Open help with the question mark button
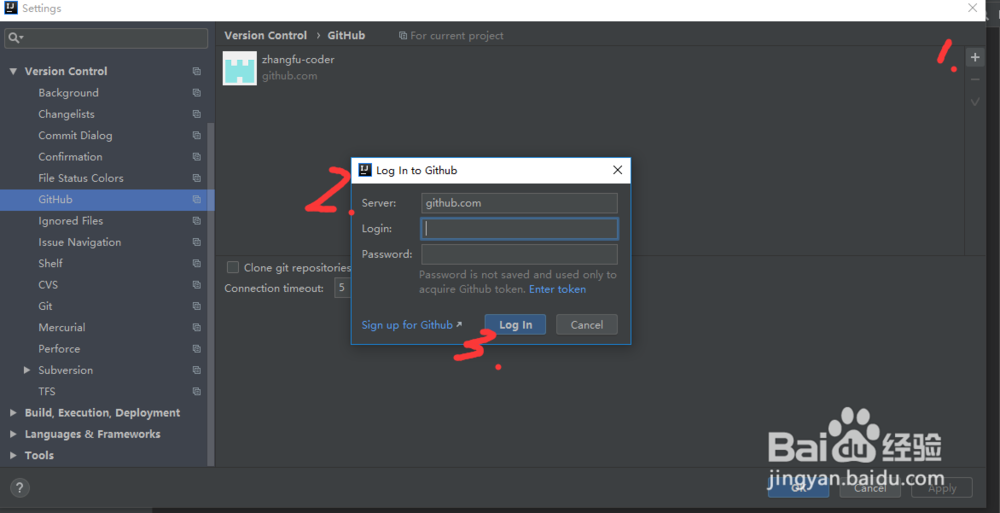1000x513 pixels. [19, 488]
